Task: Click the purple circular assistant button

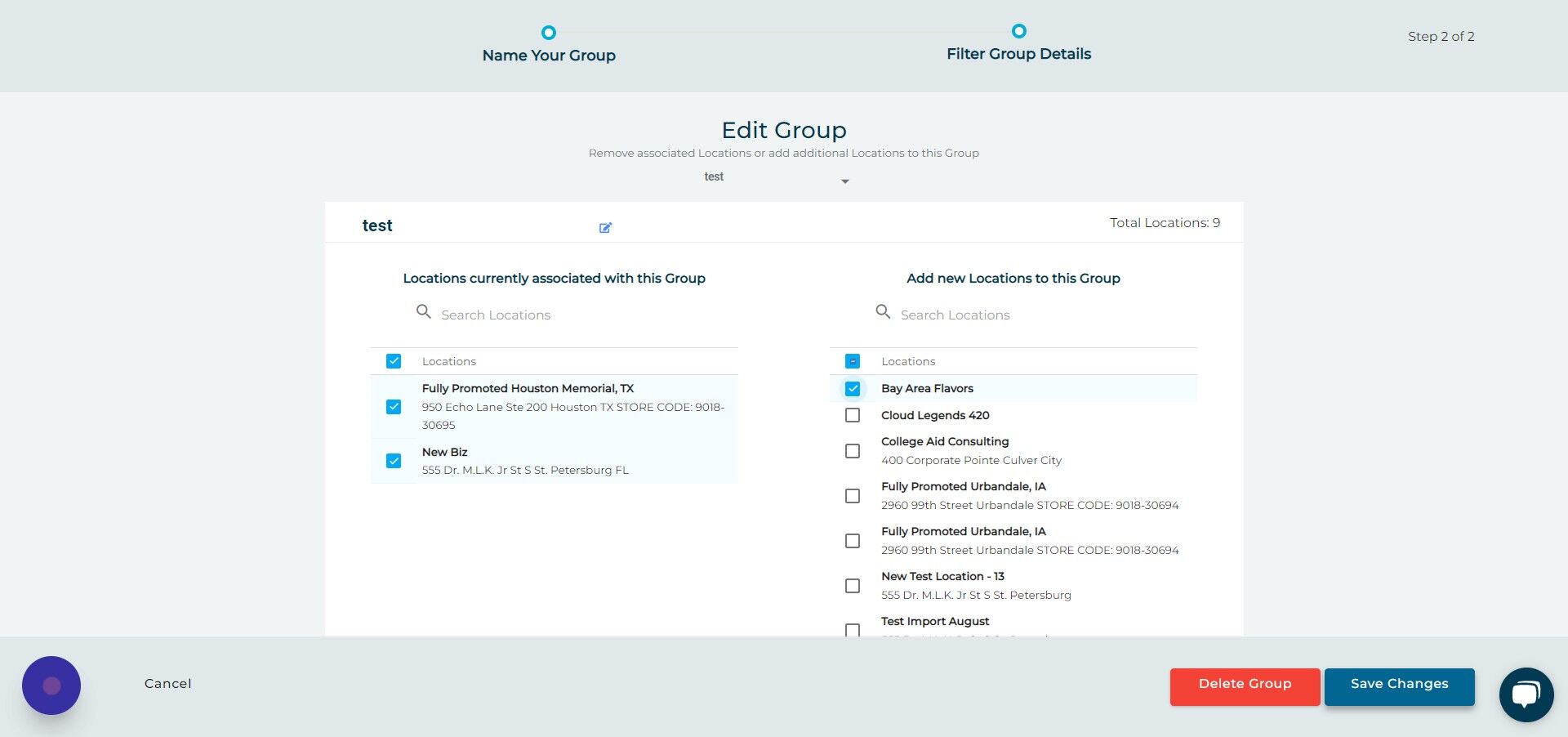Action: pos(51,686)
